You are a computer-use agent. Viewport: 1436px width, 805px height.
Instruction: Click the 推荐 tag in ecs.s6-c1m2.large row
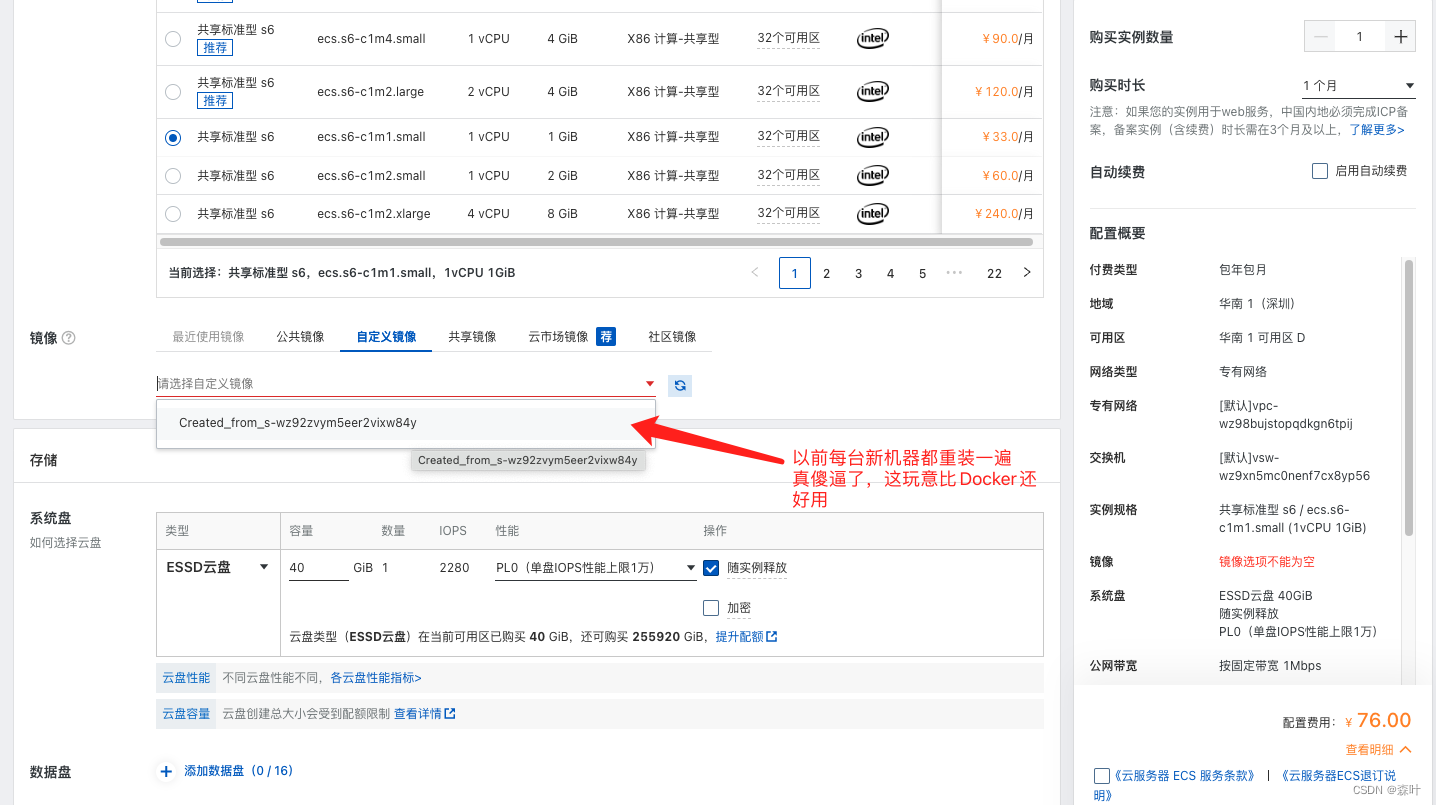click(215, 101)
